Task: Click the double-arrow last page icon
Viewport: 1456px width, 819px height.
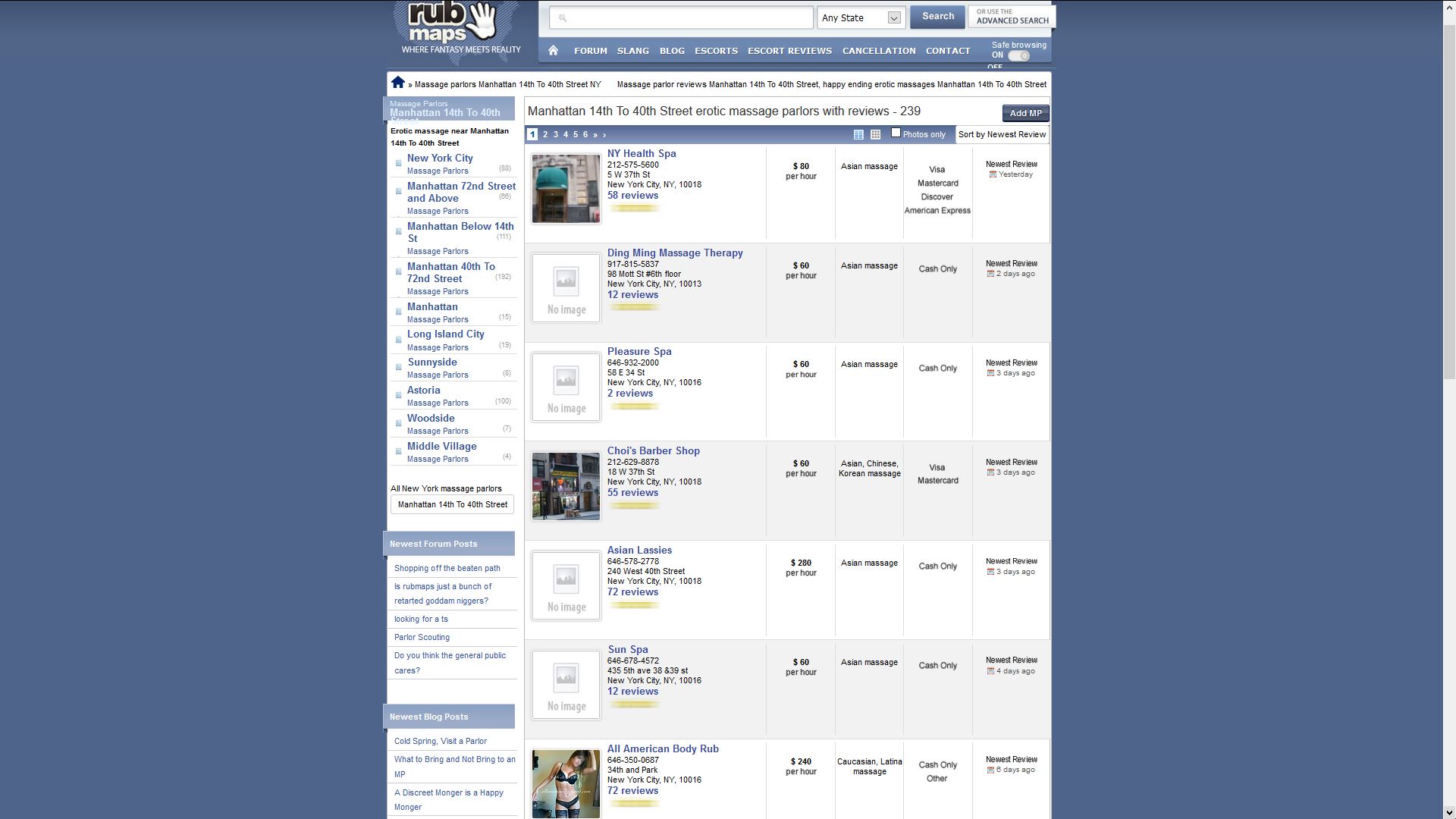Action: [595, 135]
